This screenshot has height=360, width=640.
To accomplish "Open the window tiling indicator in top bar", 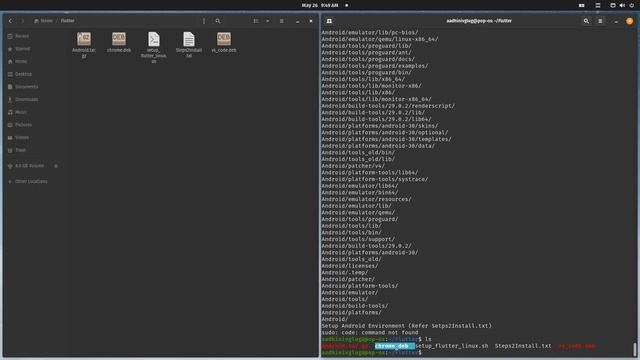I will [x=582, y=5].
